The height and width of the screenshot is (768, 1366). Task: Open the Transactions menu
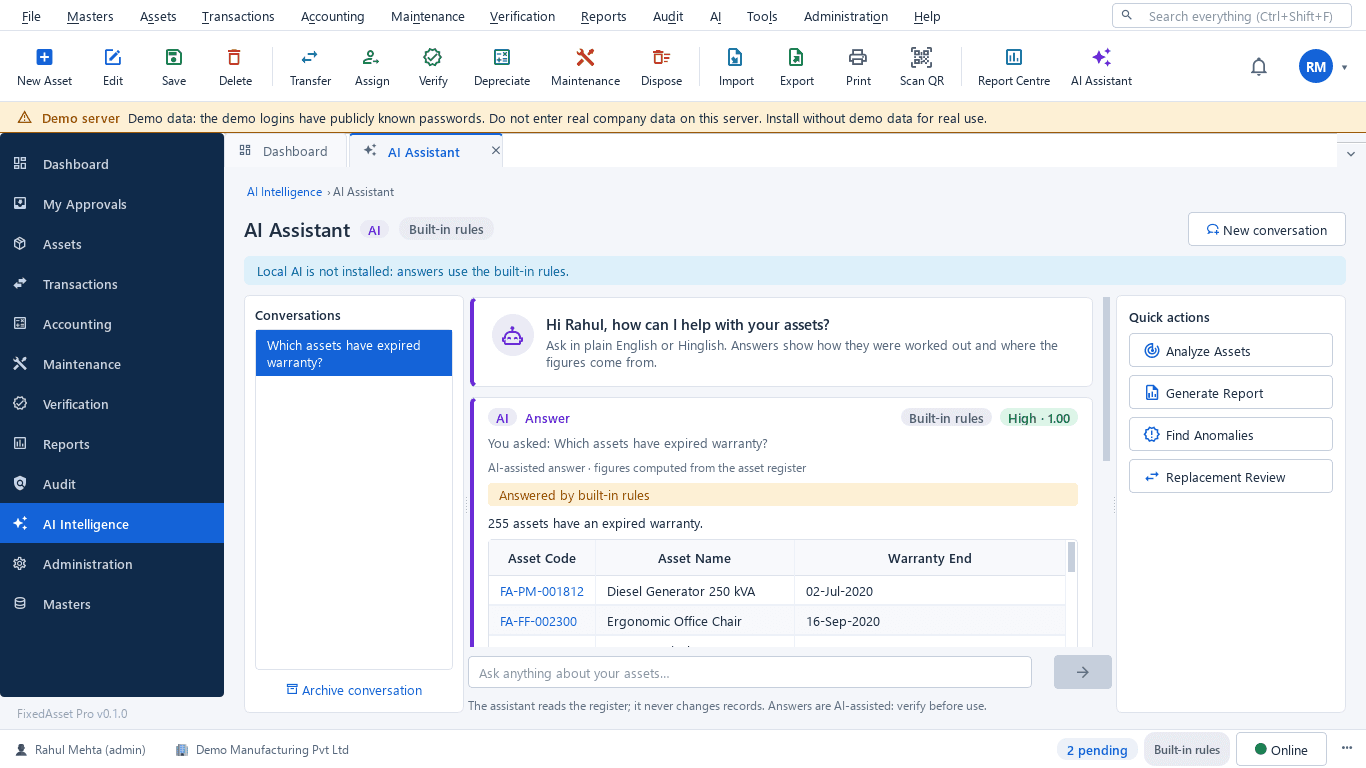(238, 16)
